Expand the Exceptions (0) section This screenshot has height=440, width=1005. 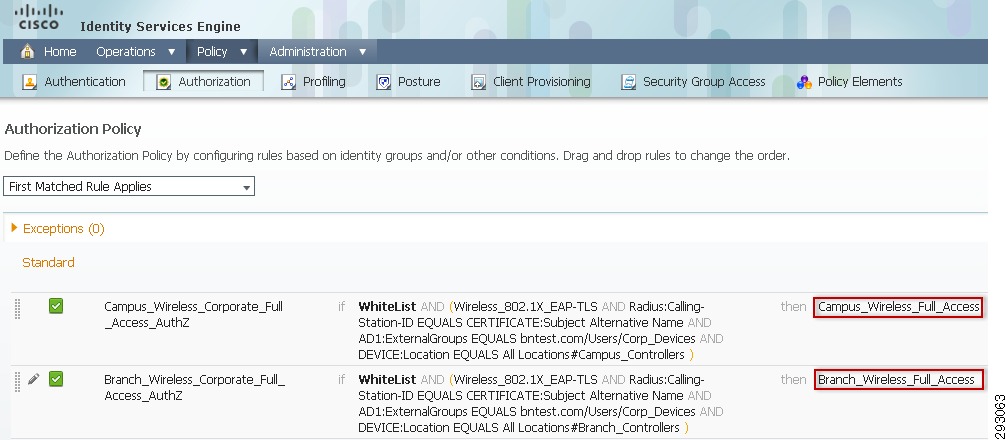point(14,228)
